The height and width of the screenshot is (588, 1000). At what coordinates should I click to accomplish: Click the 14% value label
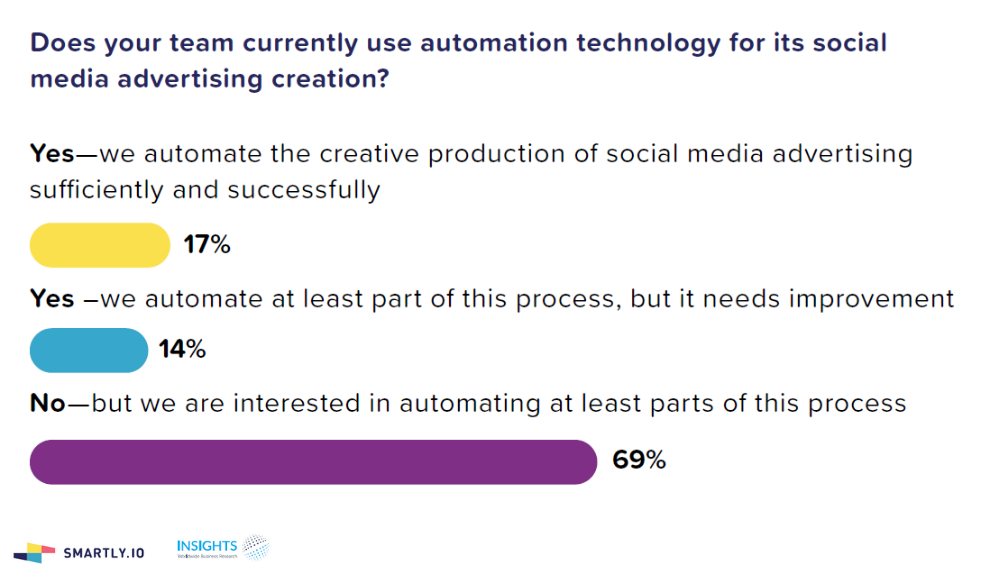[x=182, y=350]
